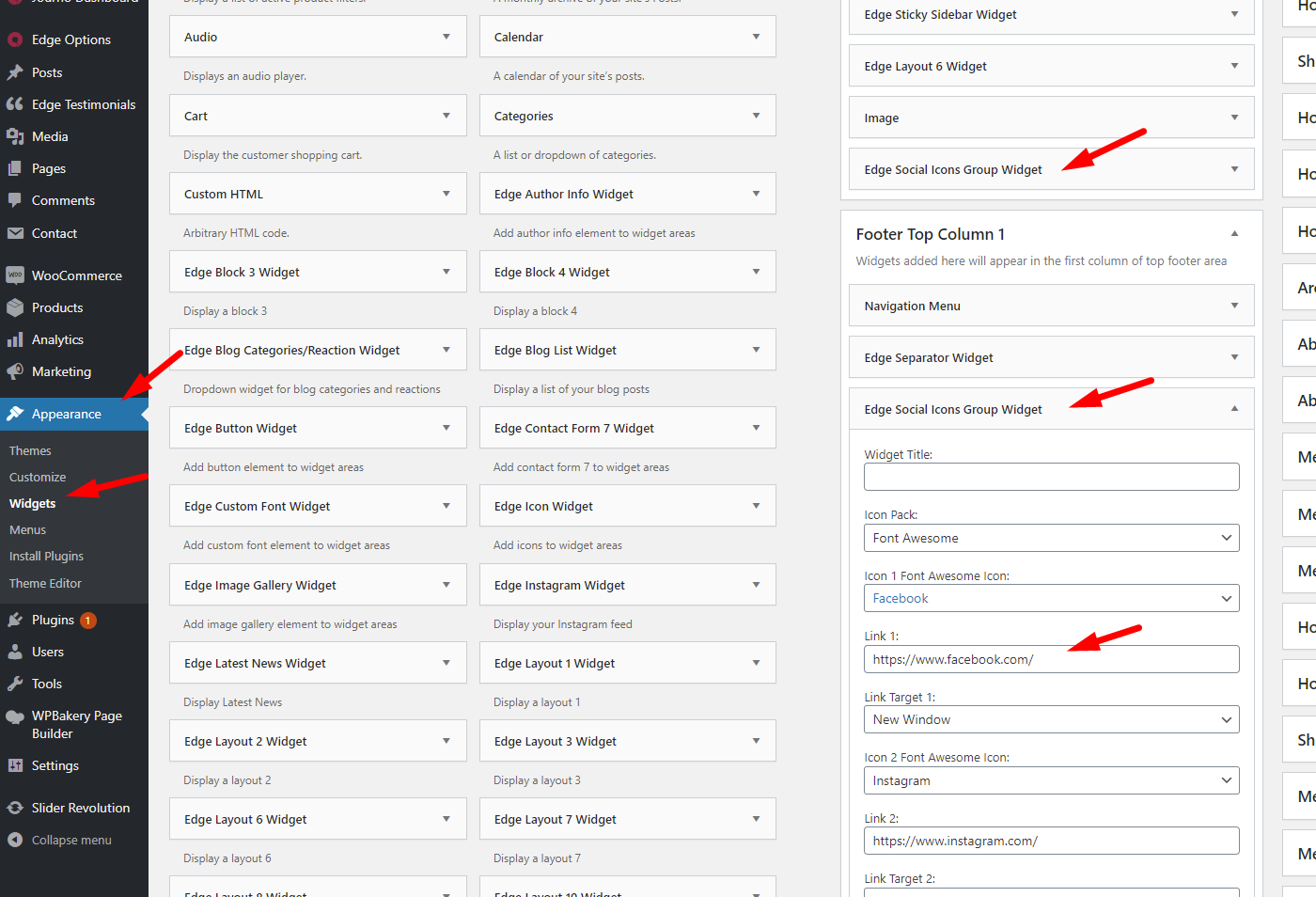Screen dimensions: 1316x897
Task: Expand the Edge Author Info Widget
Action: (756, 194)
